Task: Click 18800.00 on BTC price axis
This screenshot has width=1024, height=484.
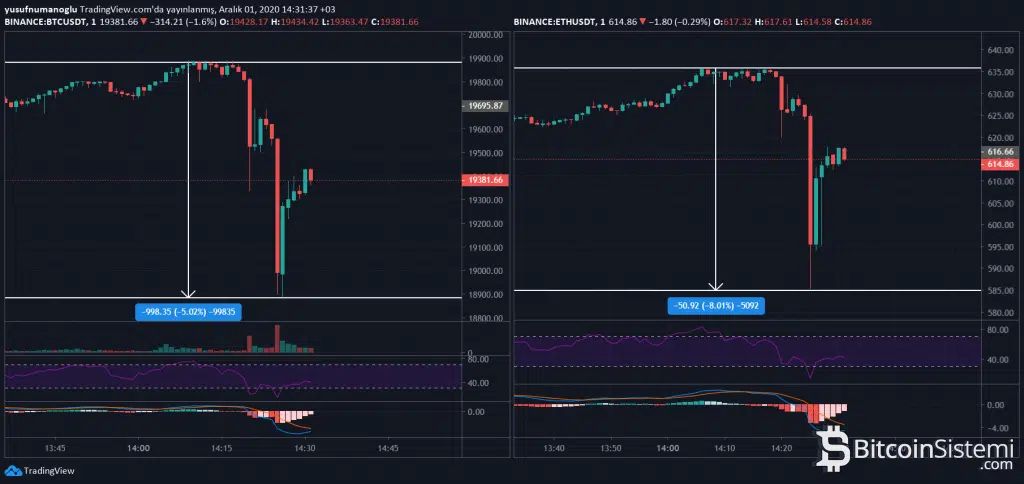Action: point(487,319)
